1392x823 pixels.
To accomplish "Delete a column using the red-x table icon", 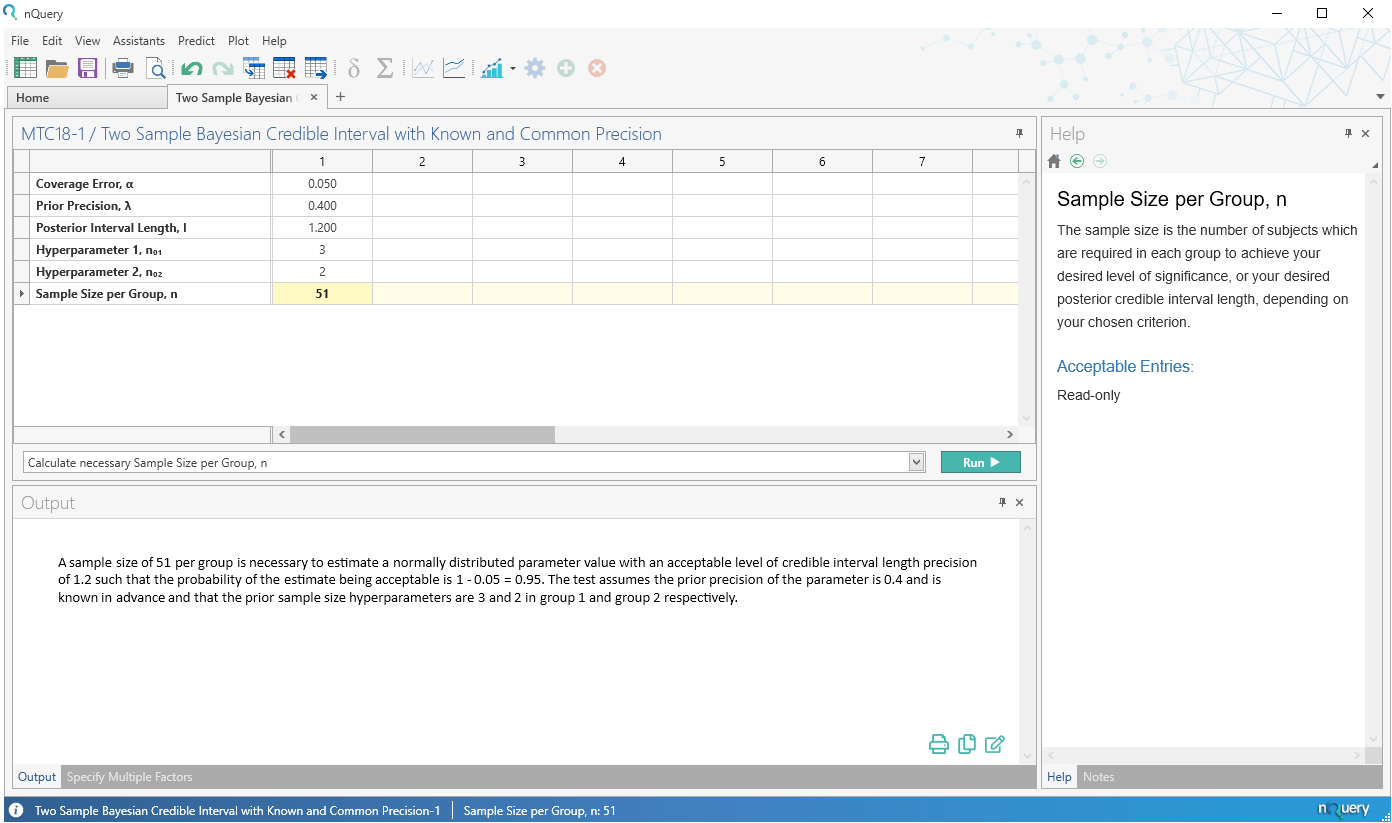I will pos(283,68).
